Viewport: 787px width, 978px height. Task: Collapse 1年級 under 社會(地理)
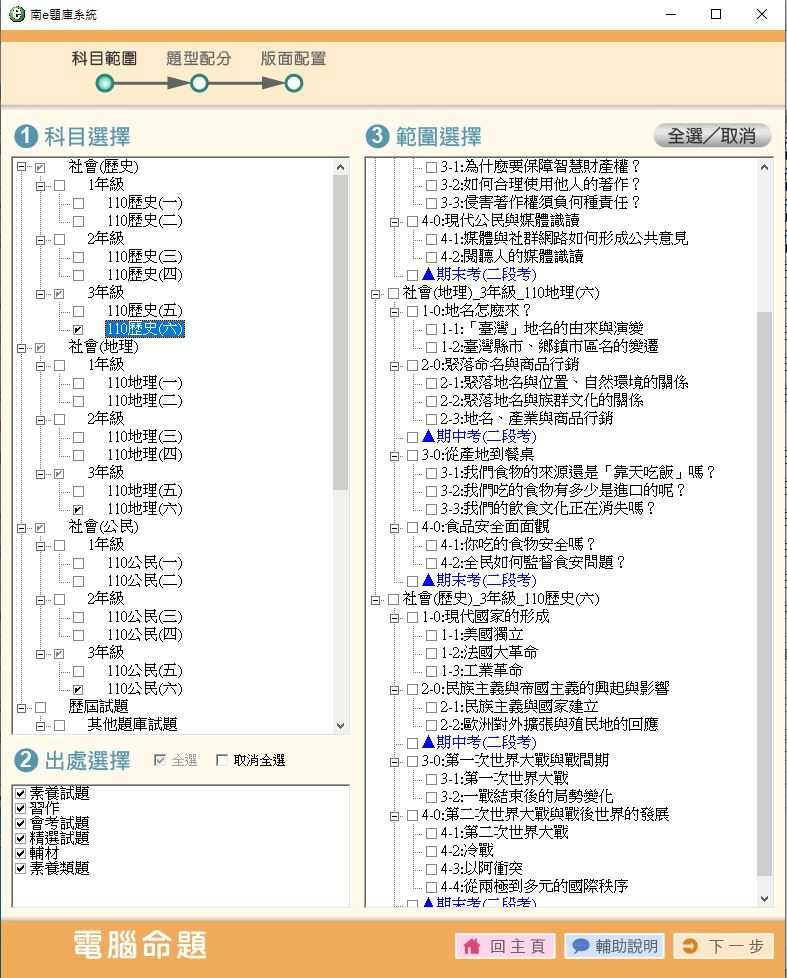41,365
